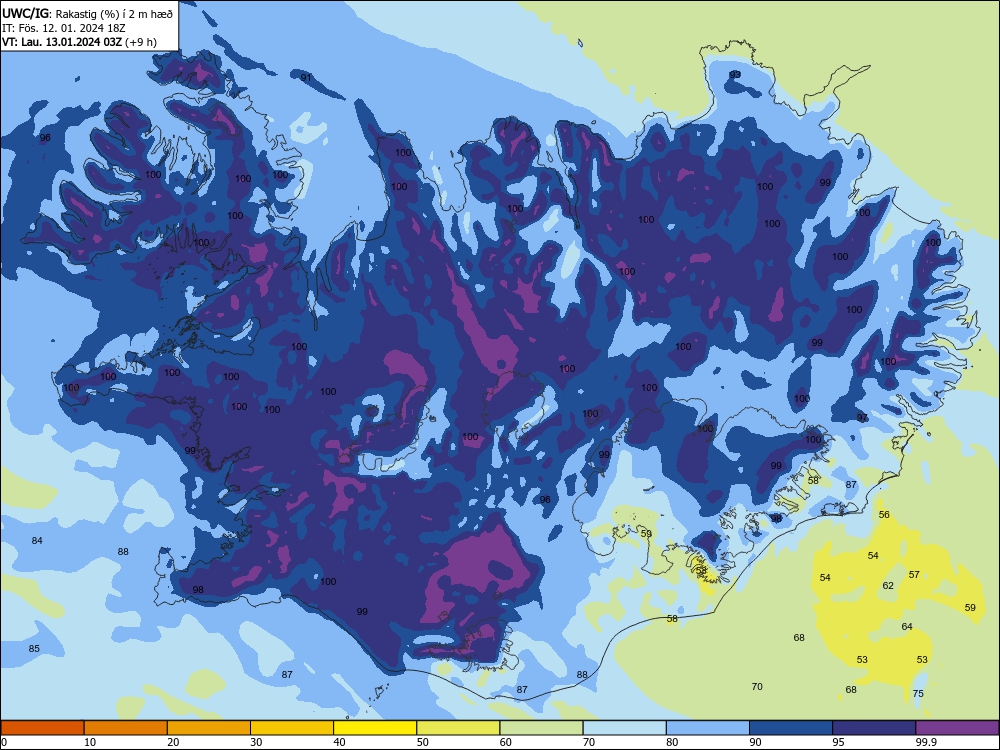Click the humidity value '91' on the map
The height and width of the screenshot is (750, 1000).
coord(306,78)
